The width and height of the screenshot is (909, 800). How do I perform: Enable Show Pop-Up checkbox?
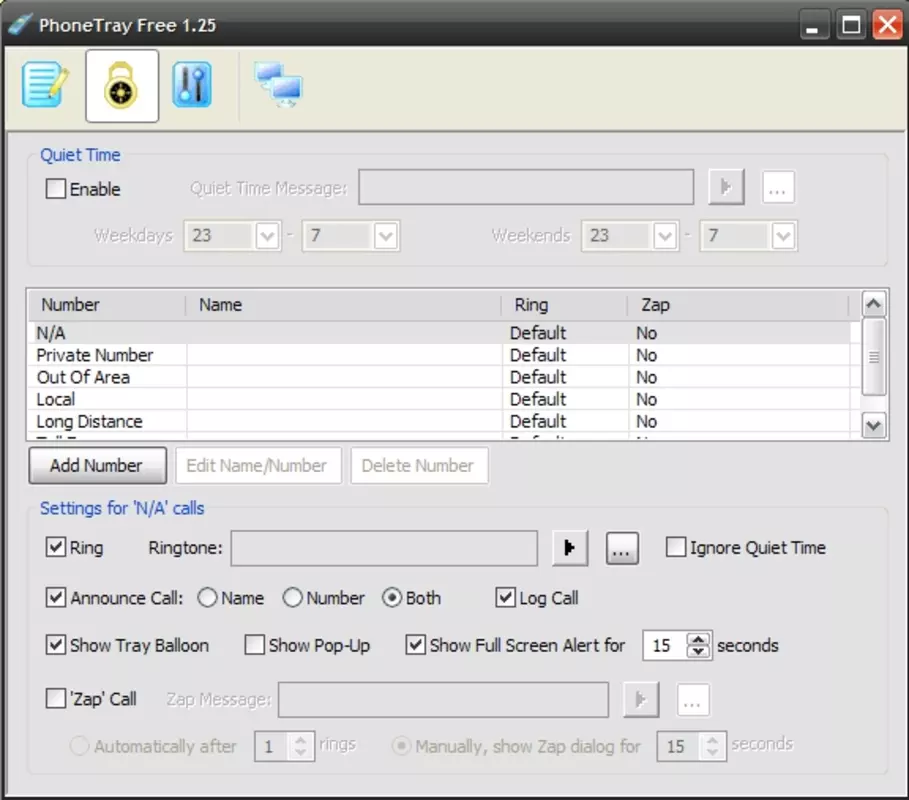(254, 645)
